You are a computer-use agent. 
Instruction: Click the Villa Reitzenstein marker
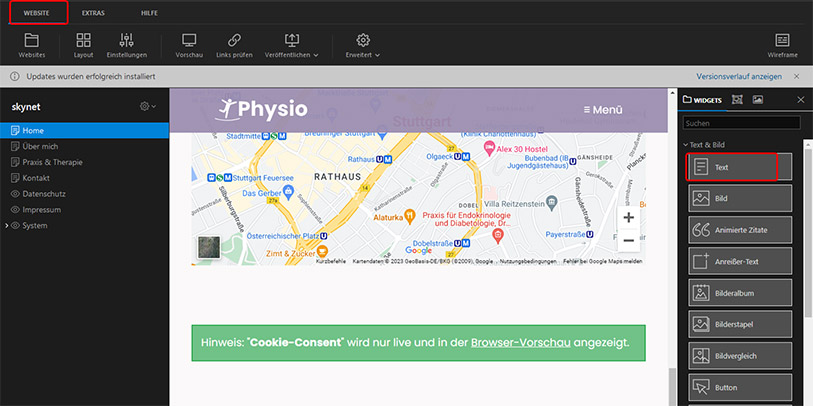(553, 200)
